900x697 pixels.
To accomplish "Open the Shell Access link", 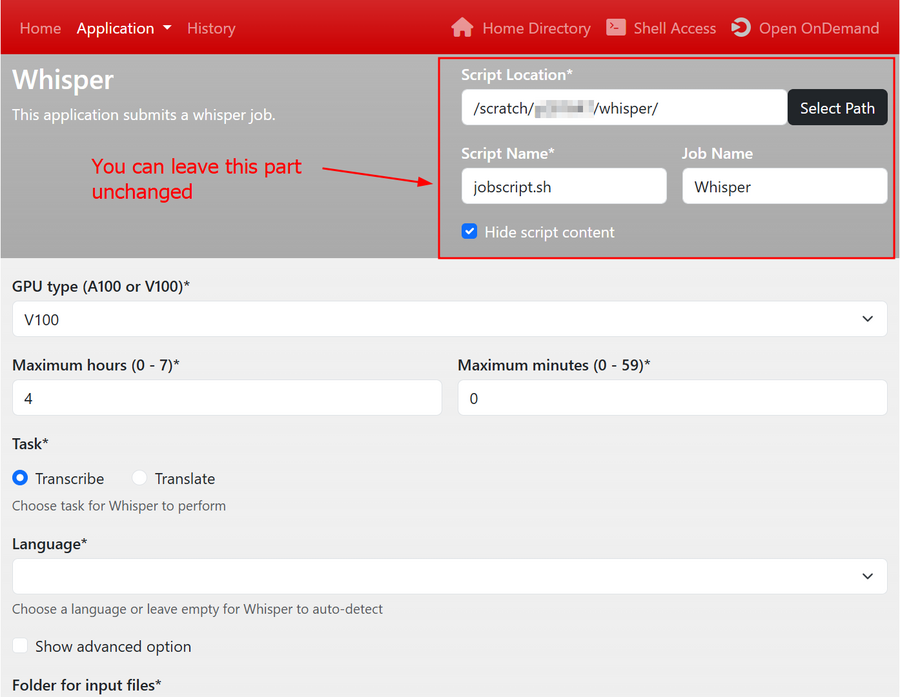I will [674, 28].
